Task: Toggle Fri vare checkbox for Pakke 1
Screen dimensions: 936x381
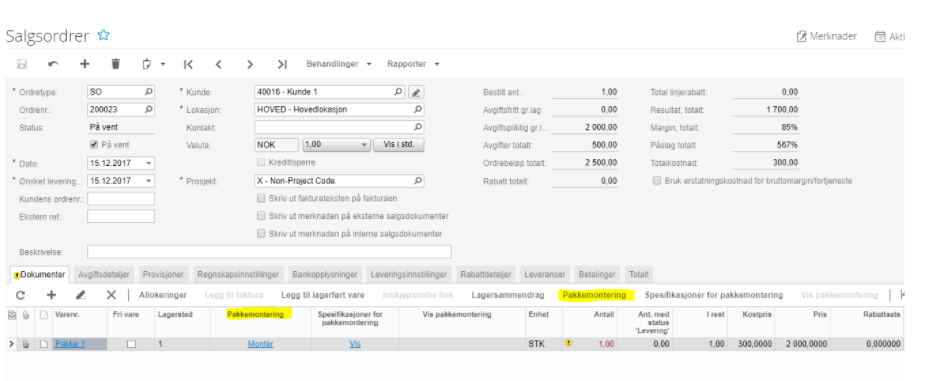Action: [x=131, y=344]
